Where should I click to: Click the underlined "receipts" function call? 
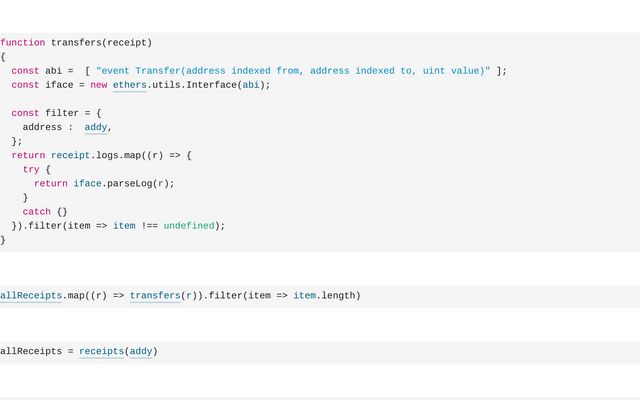pyautogui.click(x=101, y=351)
